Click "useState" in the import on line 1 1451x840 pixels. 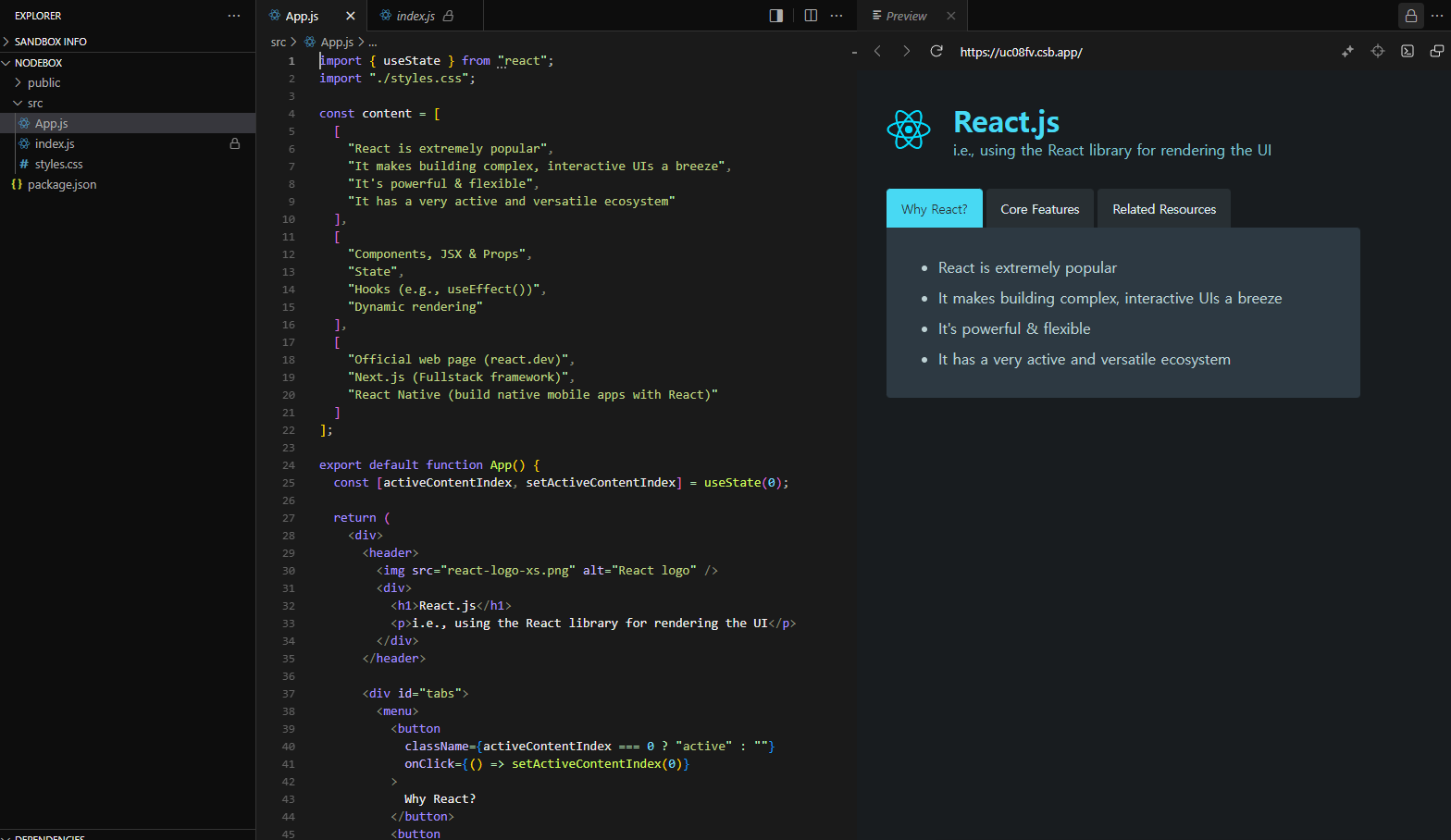412,61
